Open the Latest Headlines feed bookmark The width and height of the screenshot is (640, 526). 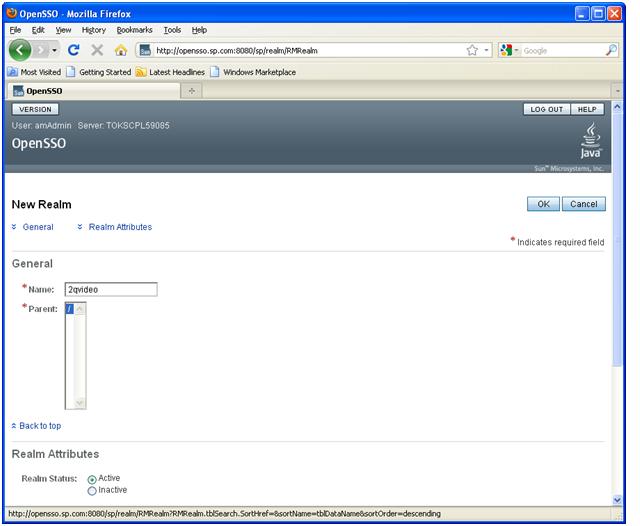click(x=170, y=72)
